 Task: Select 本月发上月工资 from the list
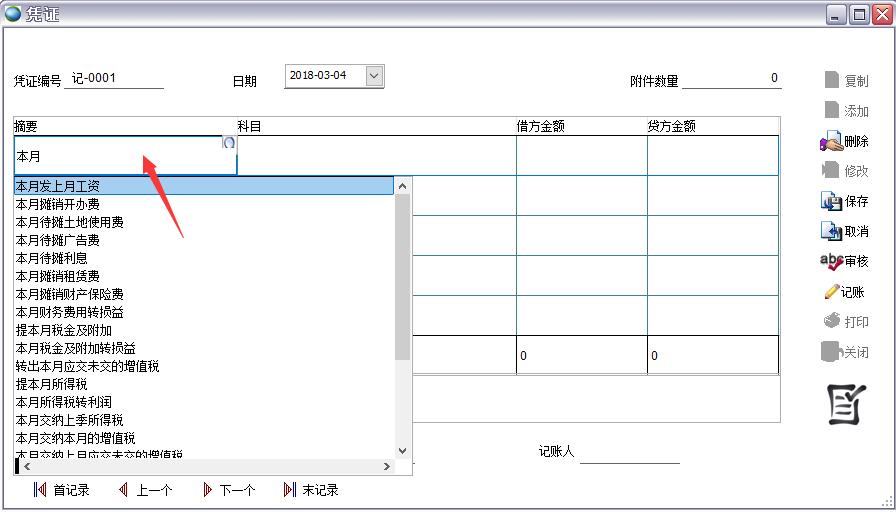pos(57,186)
